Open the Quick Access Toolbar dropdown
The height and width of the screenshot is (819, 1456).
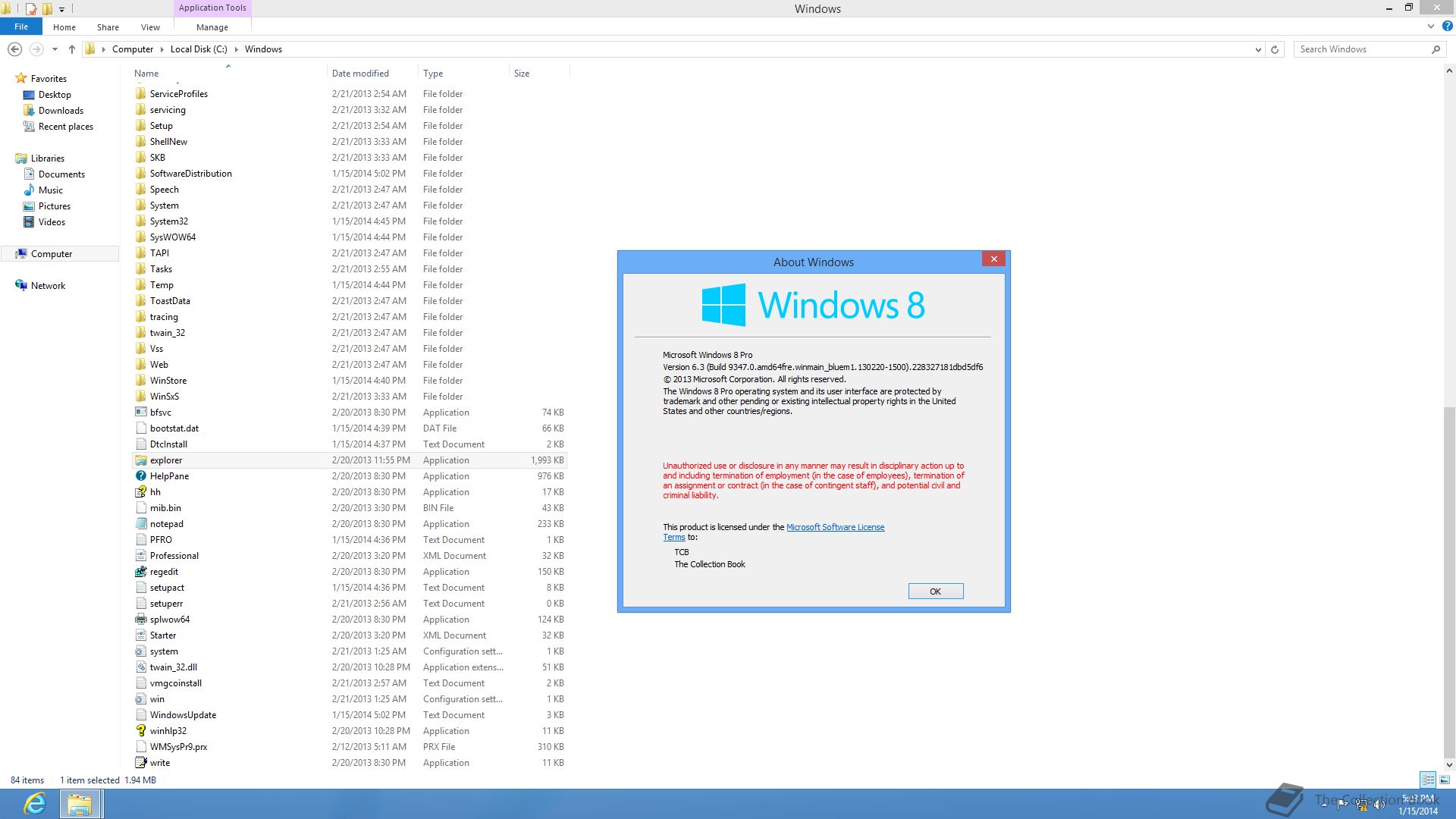[x=62, y=10]
